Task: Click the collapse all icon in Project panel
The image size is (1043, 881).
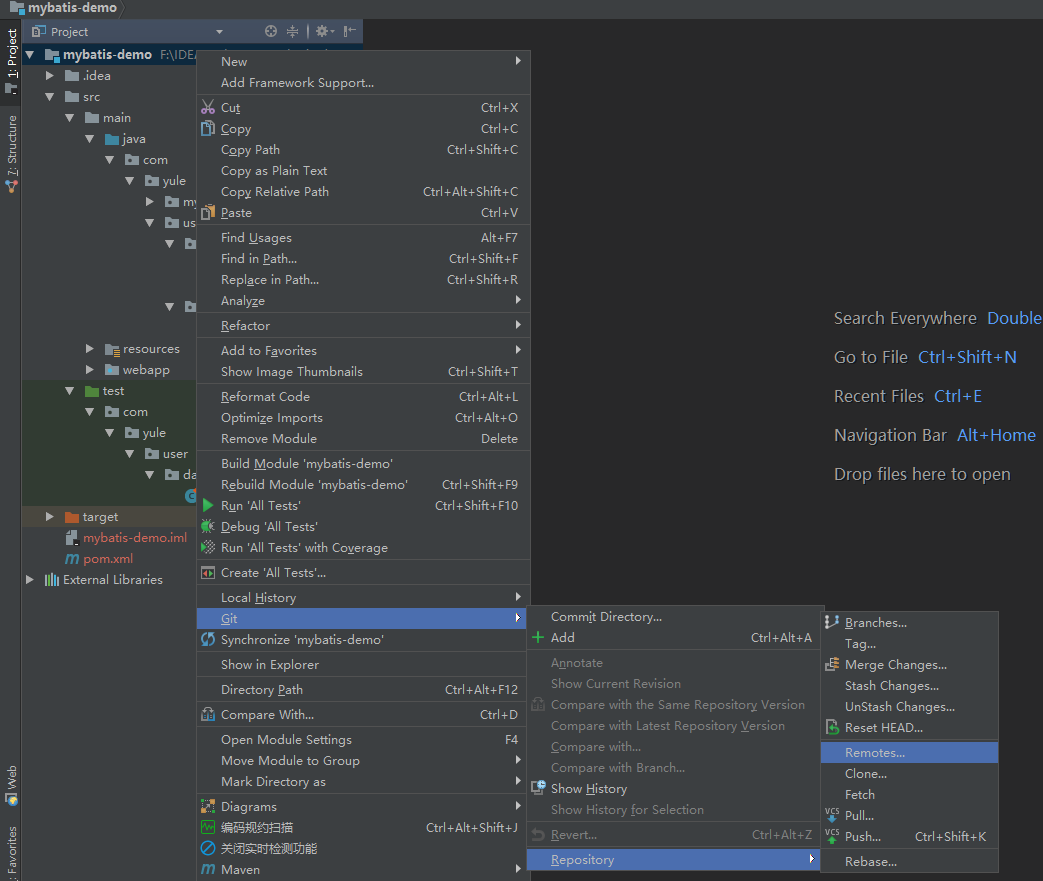Action: (x=292, y=32)
